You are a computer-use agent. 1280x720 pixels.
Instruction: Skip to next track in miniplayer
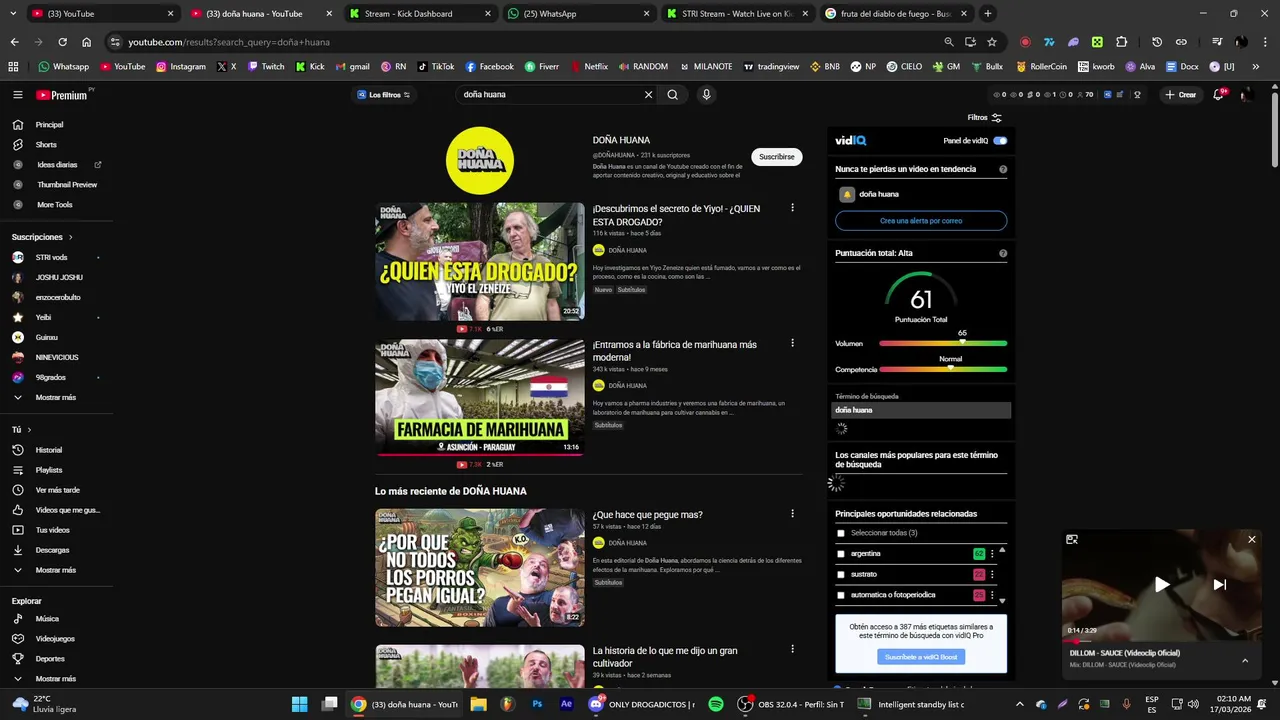[1220, 585]
